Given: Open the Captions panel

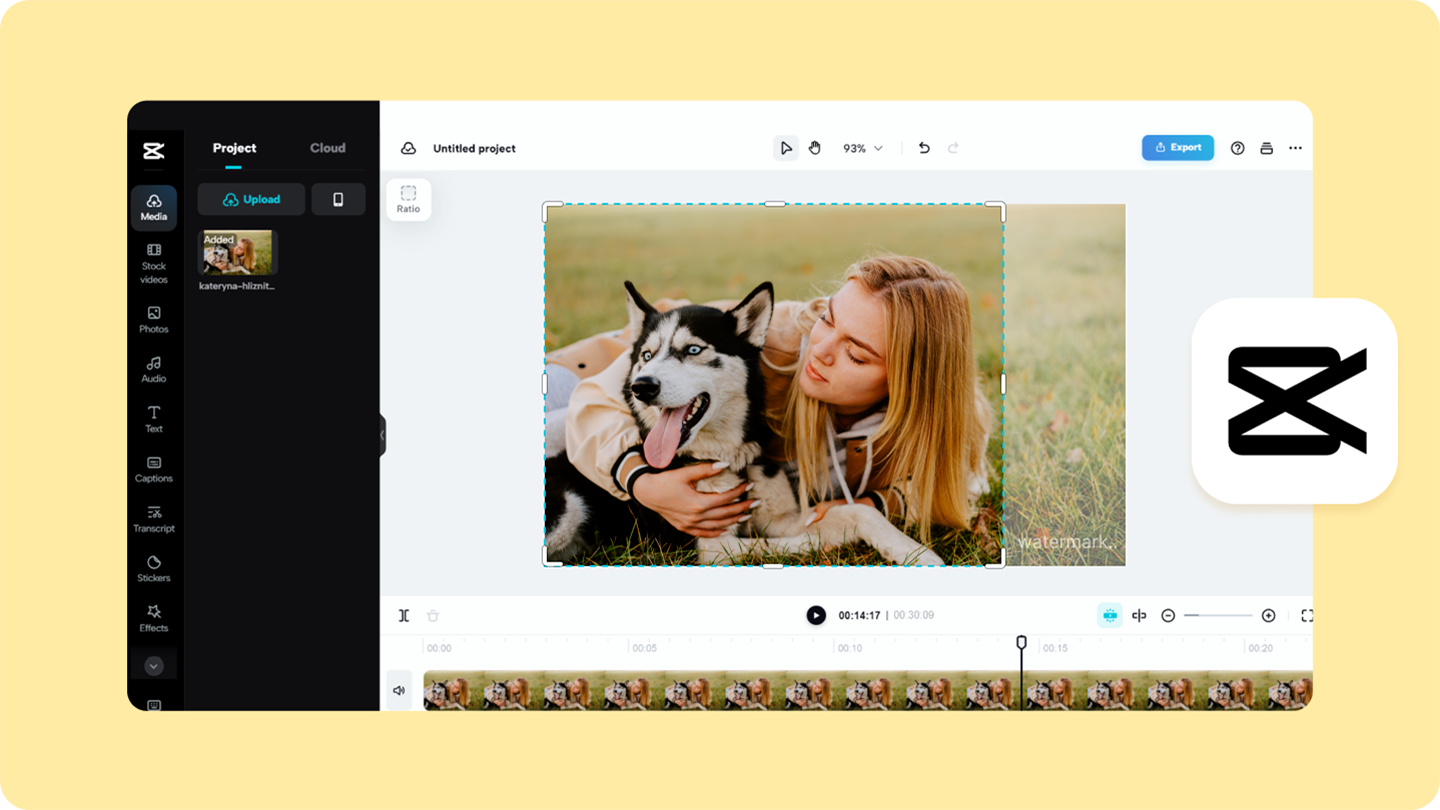Looking at the screenshot, I should pos(154,470).
